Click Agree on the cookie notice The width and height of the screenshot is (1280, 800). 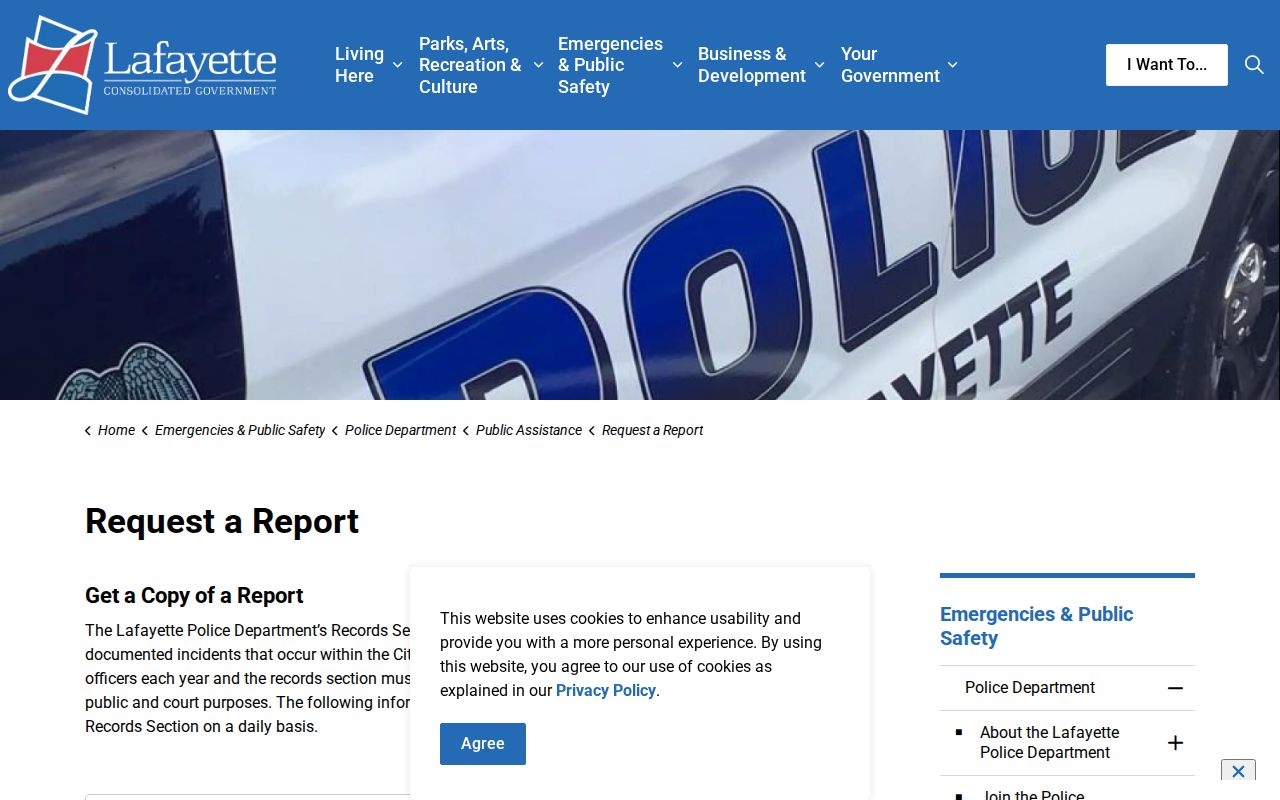pos(483,744)
